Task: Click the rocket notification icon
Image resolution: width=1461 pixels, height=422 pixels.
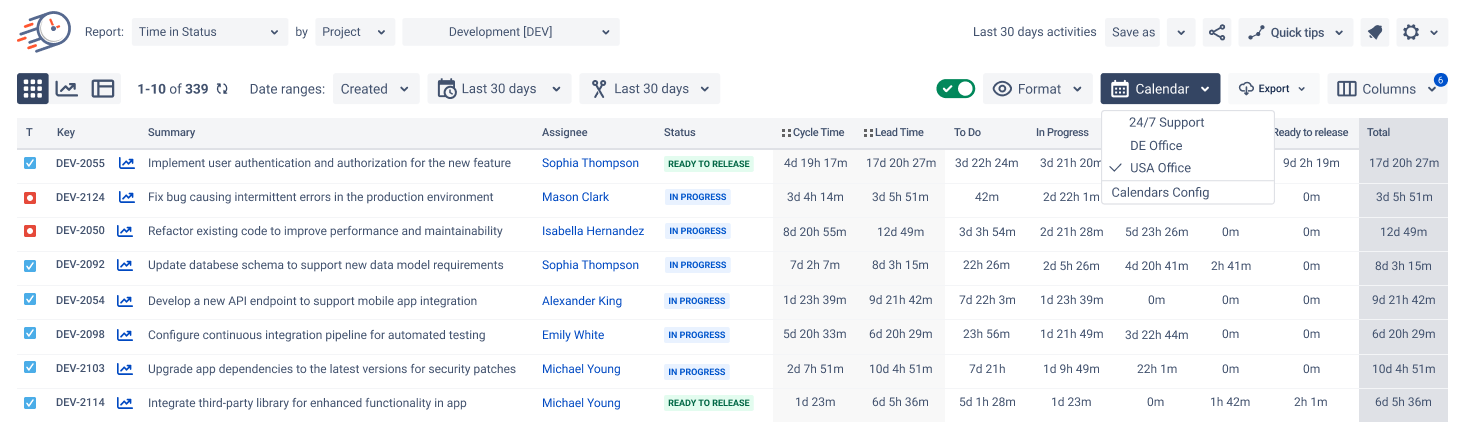Action: click(1375, 32)
